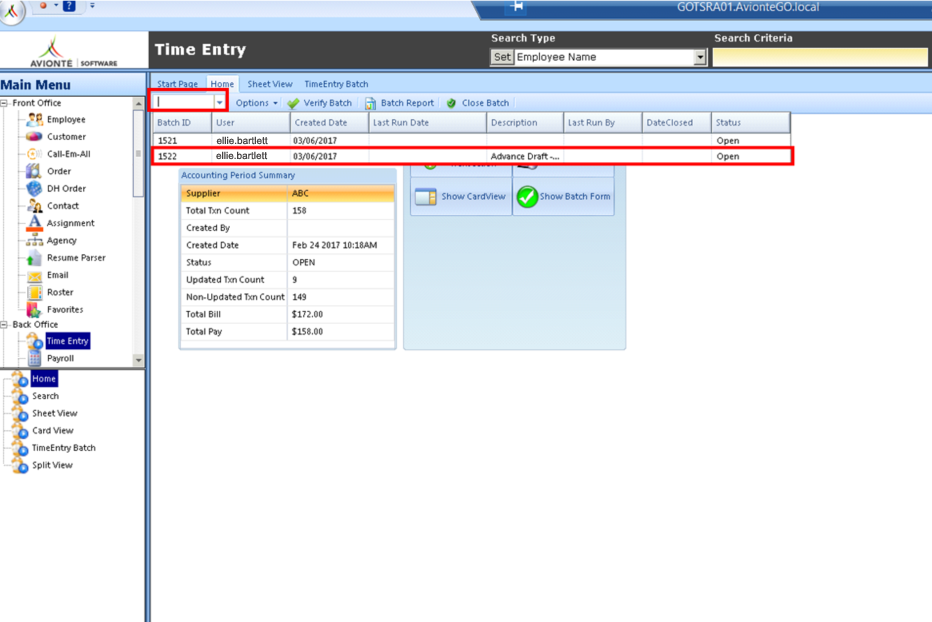Select batch row 1522
Image resolution: width=932 pixels, height=622 pixels.
472,156
